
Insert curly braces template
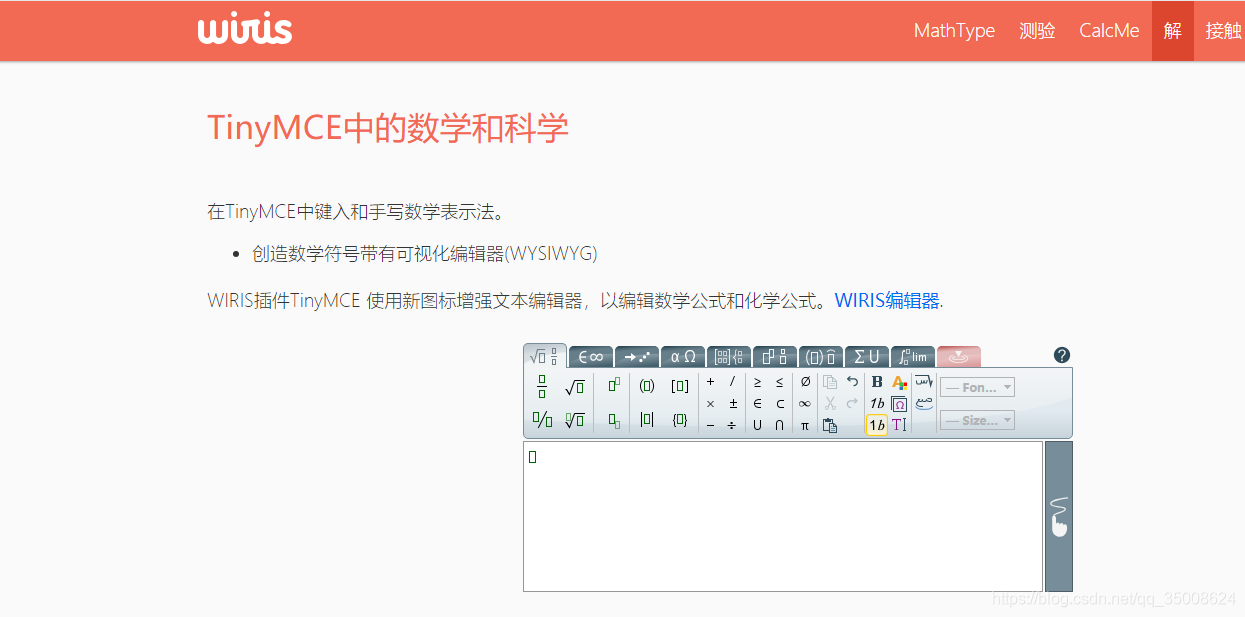[680, 420]
